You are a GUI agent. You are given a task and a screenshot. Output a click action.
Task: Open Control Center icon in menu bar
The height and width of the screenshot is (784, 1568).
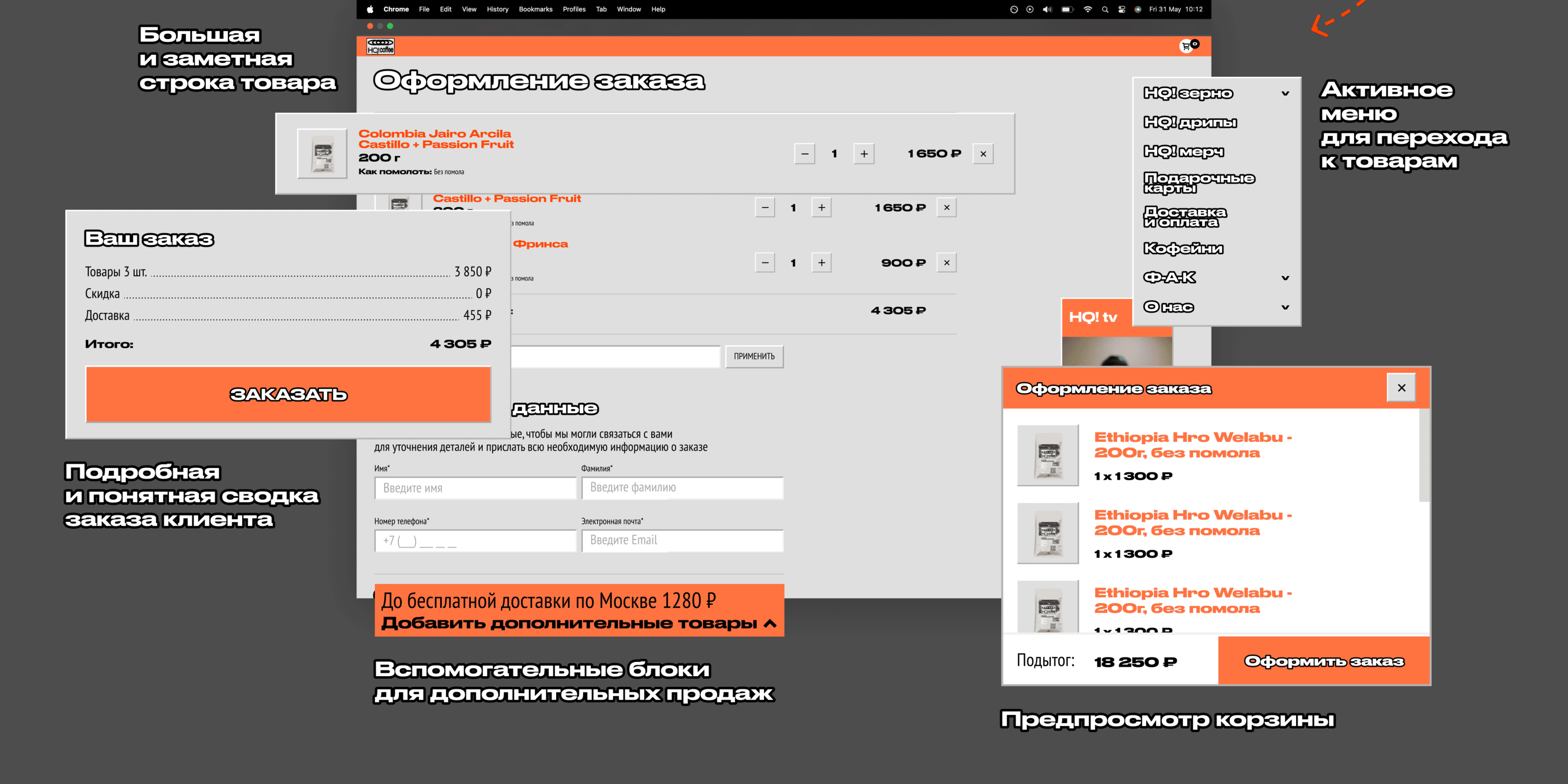(1121, 9)
